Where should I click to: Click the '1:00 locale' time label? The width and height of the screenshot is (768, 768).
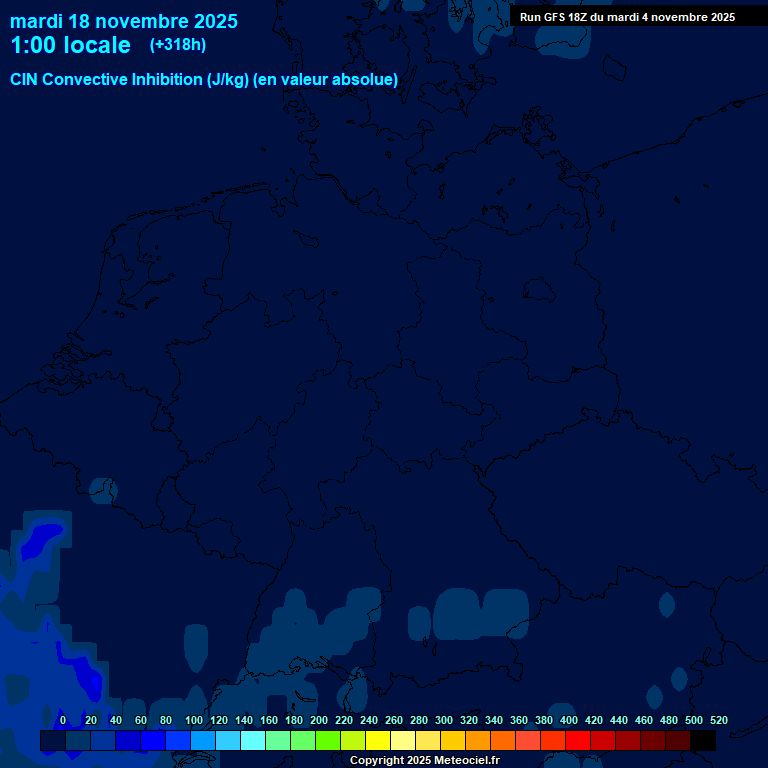point(71,45)
